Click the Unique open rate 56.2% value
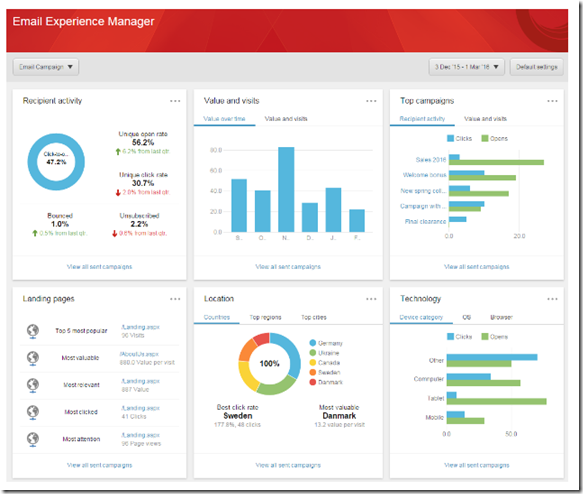 [143, 142]
